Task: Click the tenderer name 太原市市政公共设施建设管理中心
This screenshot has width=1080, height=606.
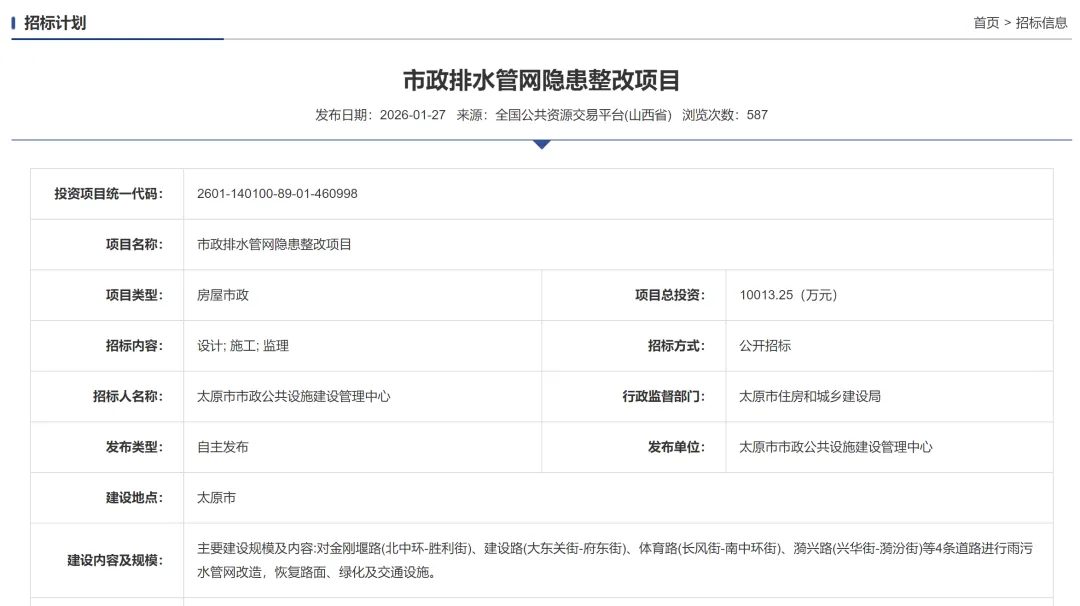Action: click(293, 396)
